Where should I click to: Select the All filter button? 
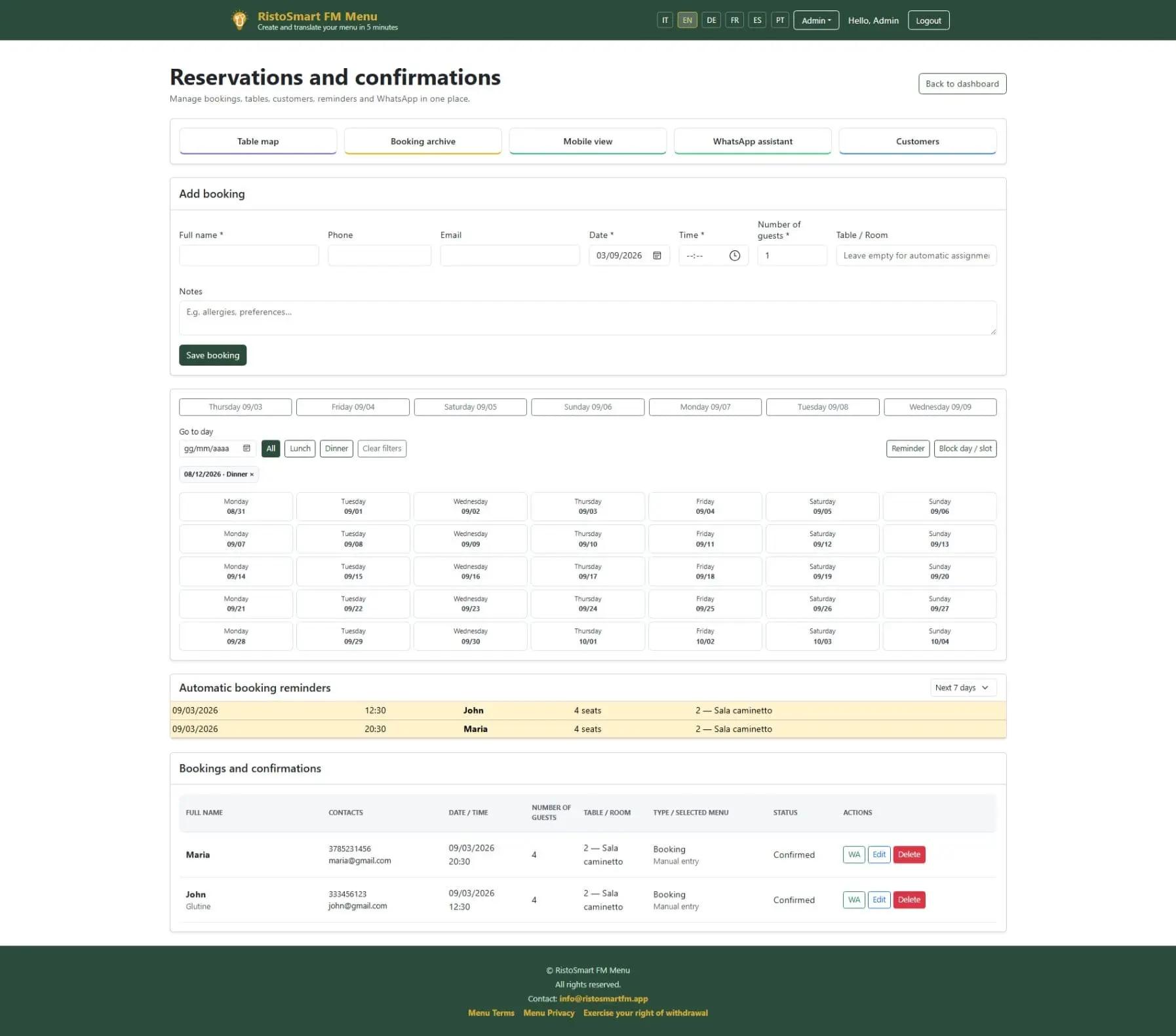[271, 448]
